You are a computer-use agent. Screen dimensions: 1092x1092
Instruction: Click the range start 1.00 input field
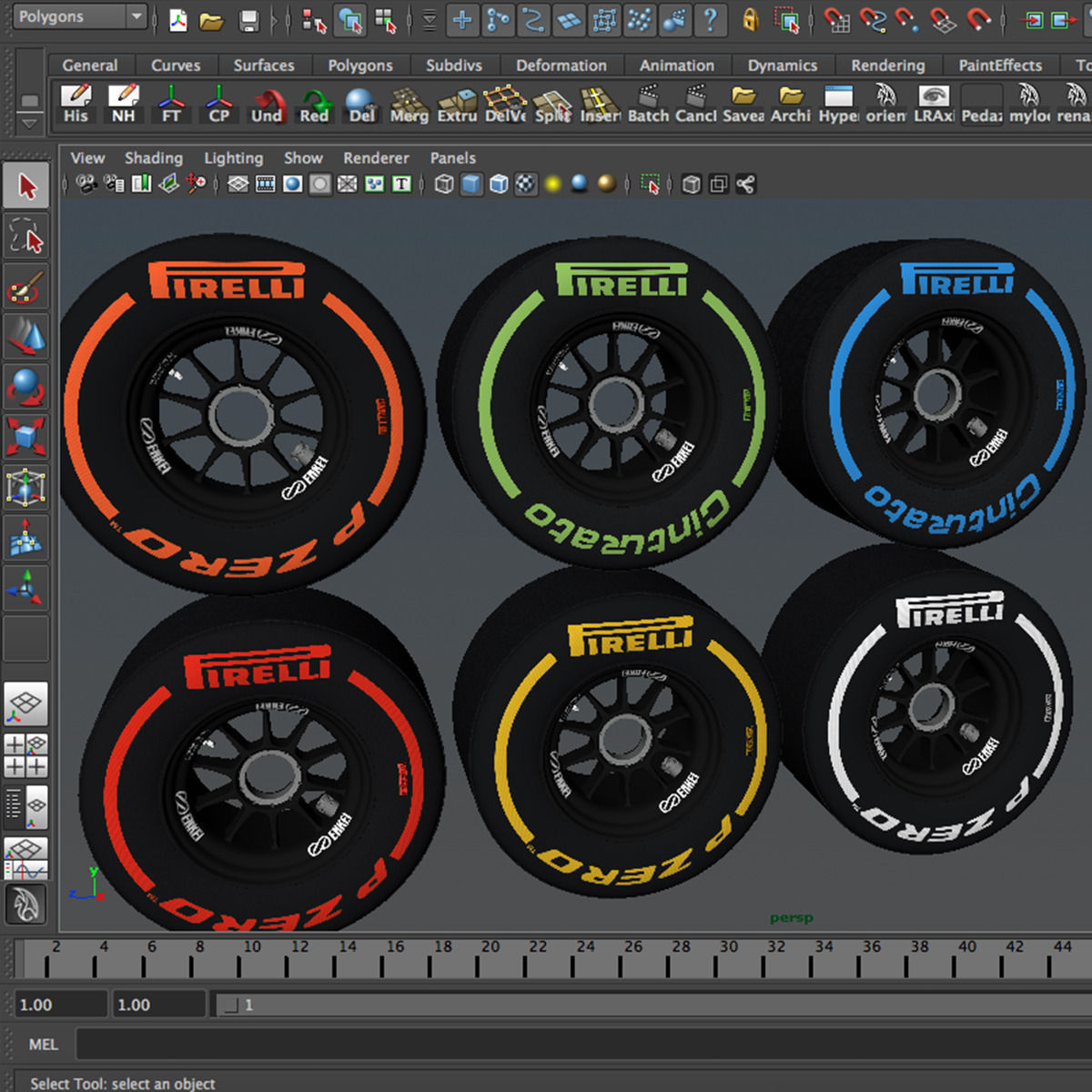pyautogui.click(x=60, y=1005)
